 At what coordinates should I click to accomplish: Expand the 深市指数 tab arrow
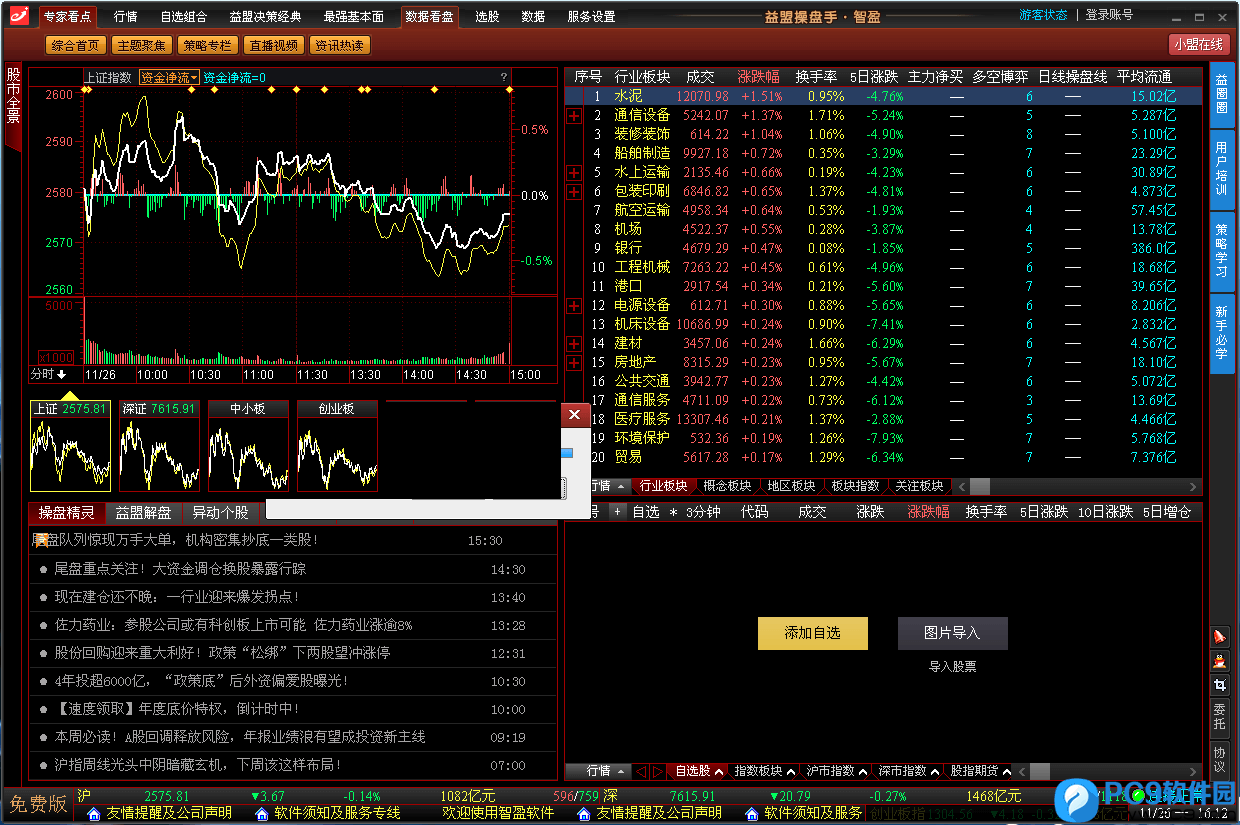click(x=935, y=771)
